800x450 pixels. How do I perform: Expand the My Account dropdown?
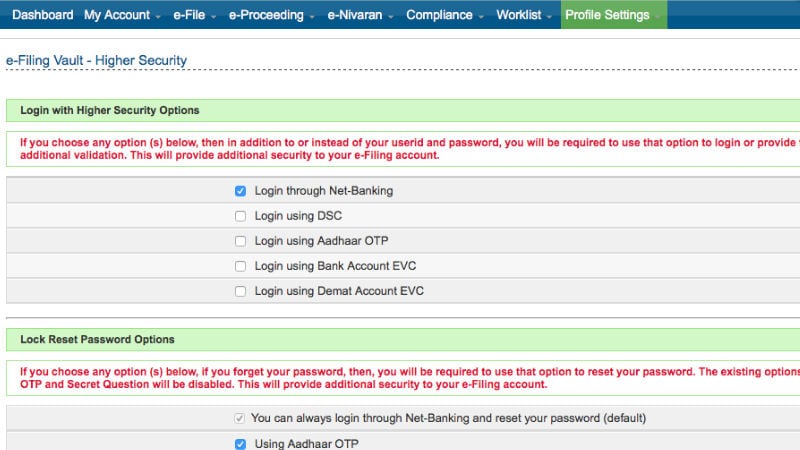tap(122, 15)
